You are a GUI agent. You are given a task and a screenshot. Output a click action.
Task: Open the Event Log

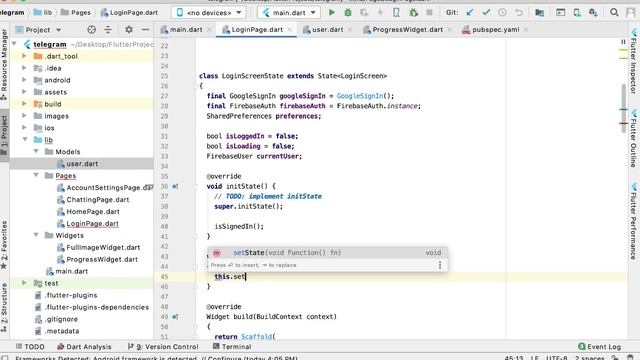click(600, 347)
